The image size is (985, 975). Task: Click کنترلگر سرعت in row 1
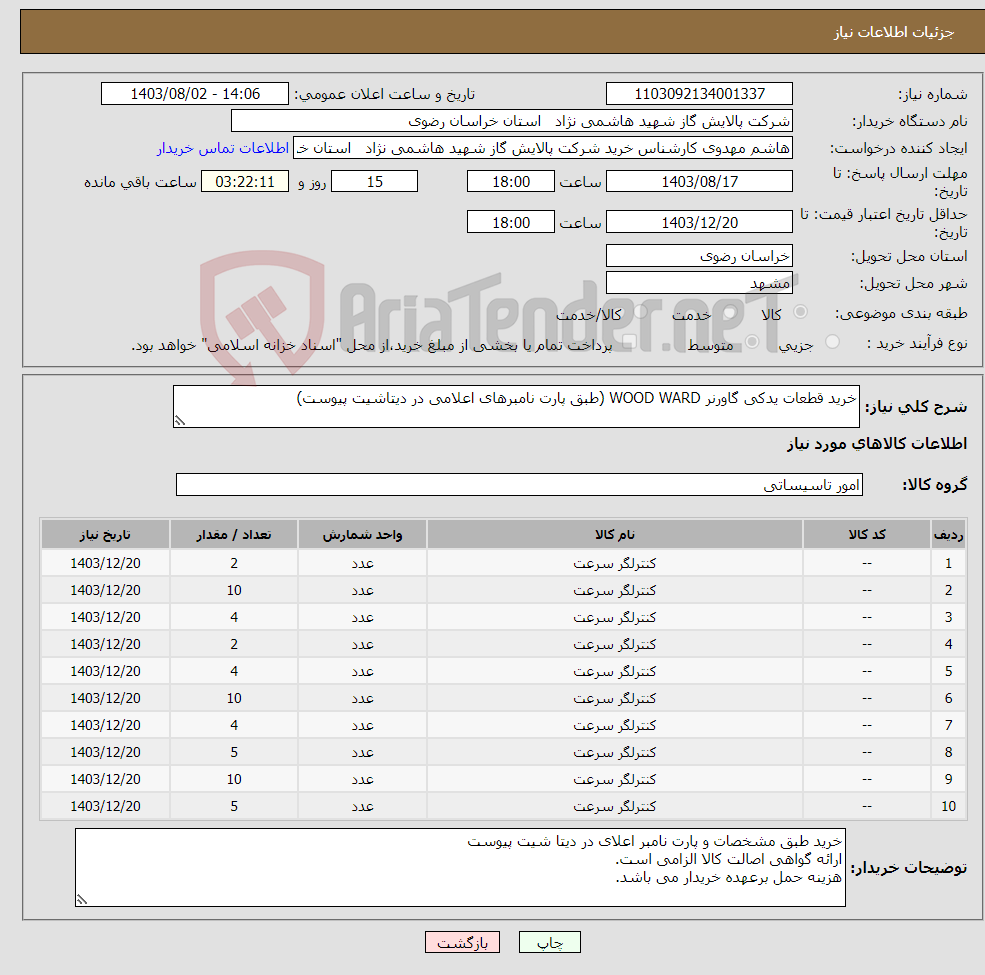click(614, 563)
